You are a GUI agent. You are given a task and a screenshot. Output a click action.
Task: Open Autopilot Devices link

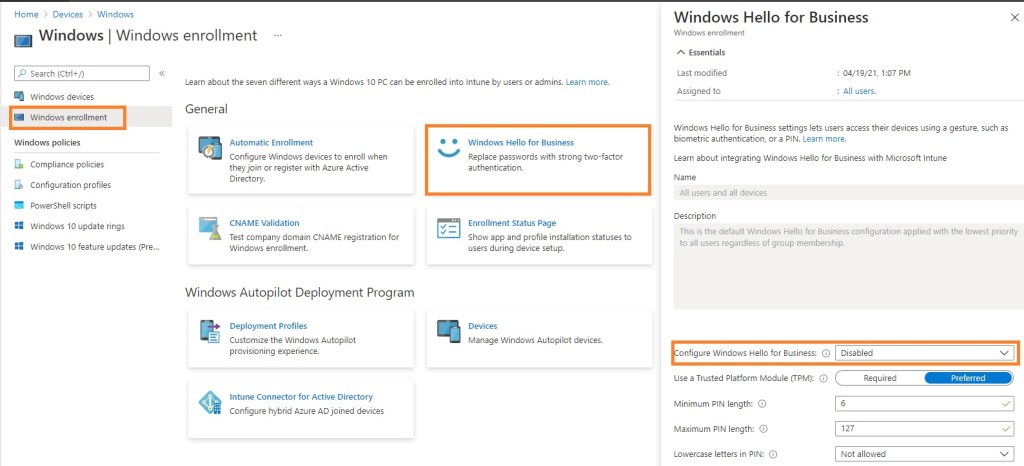pos(483,326)
